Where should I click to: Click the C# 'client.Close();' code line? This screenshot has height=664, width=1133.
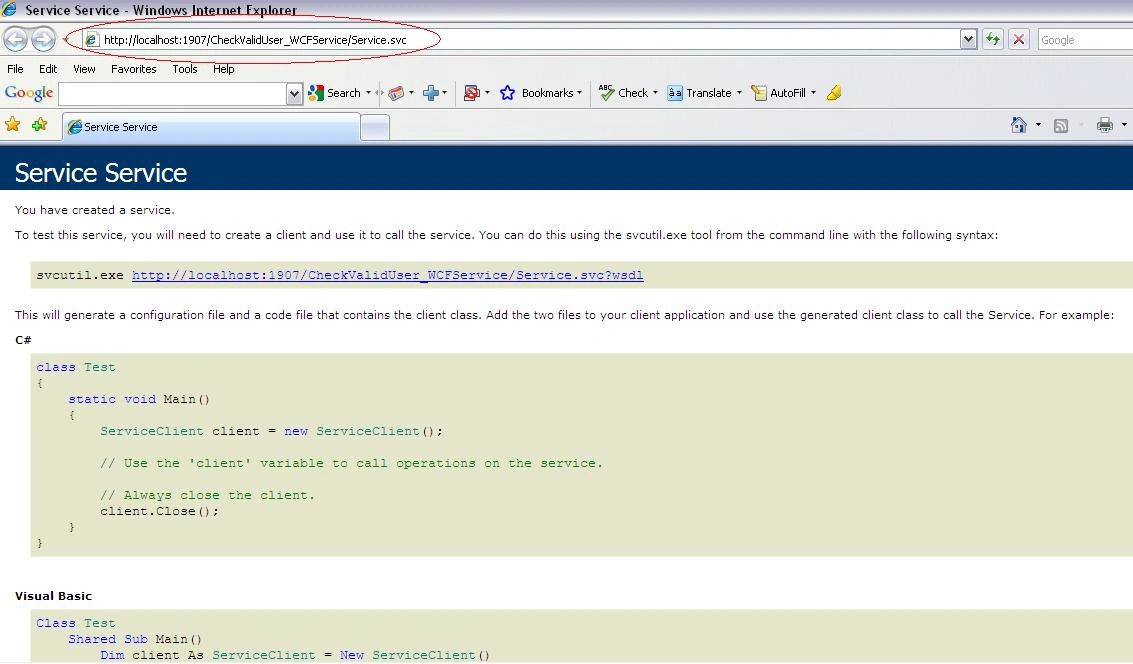pyautogui.click(x=159, y=511)
